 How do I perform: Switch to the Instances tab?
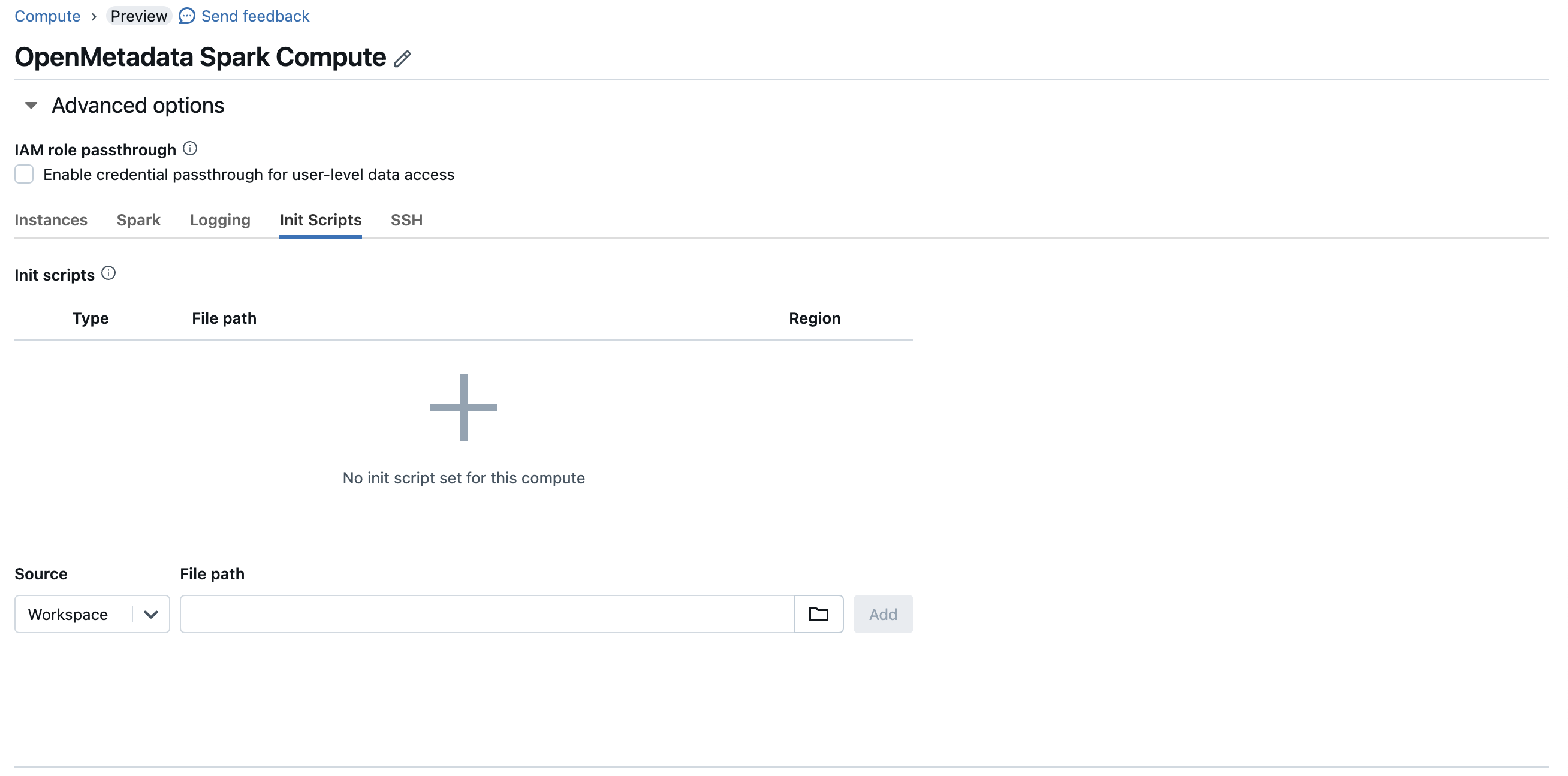[x=51, y=221]
